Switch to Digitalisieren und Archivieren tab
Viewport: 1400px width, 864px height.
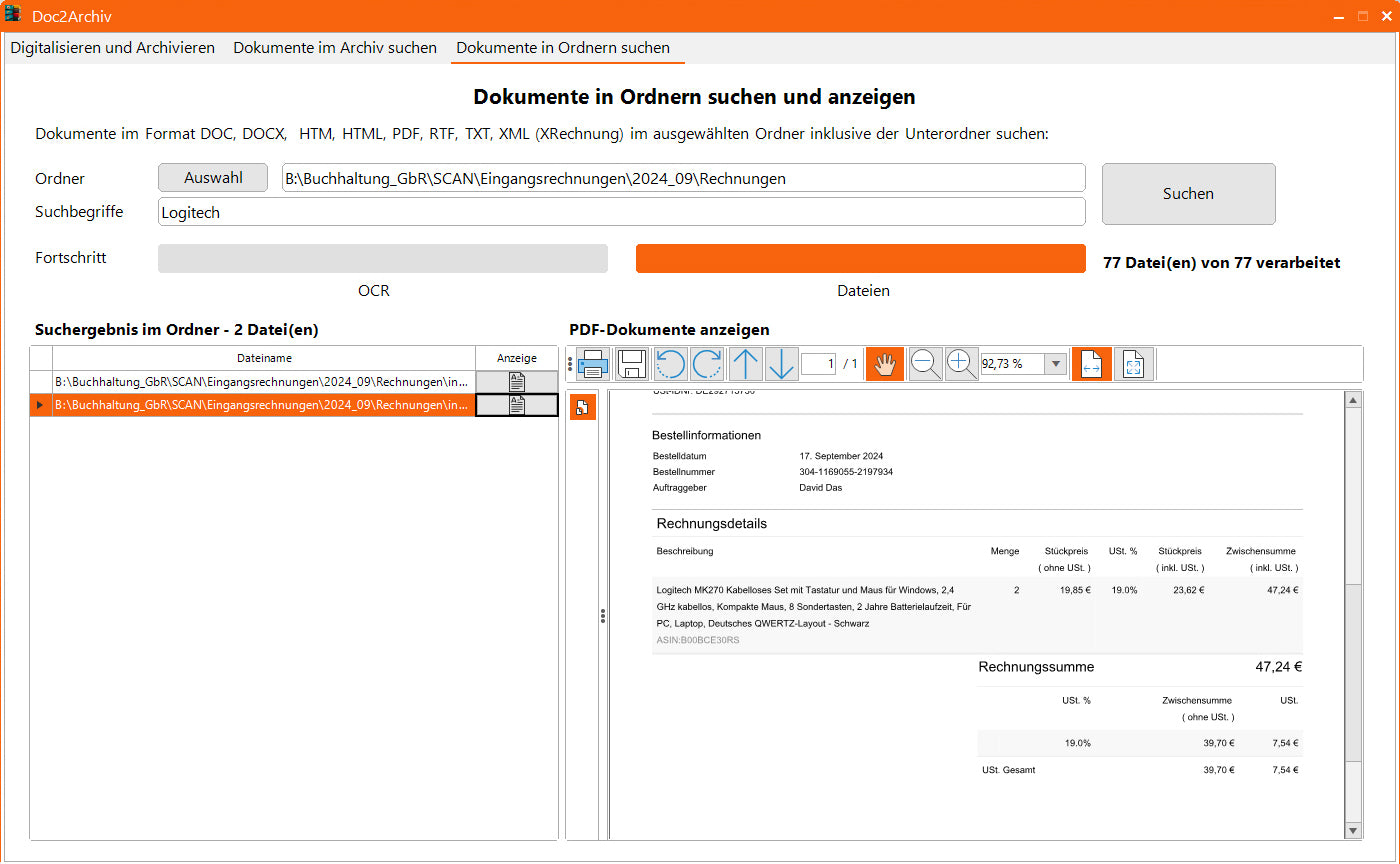coord(113,48)
